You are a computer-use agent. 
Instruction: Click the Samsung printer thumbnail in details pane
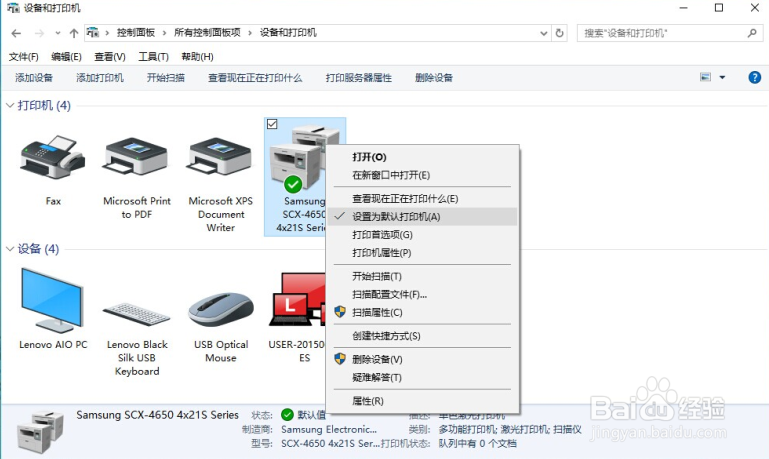coord(41,431)
